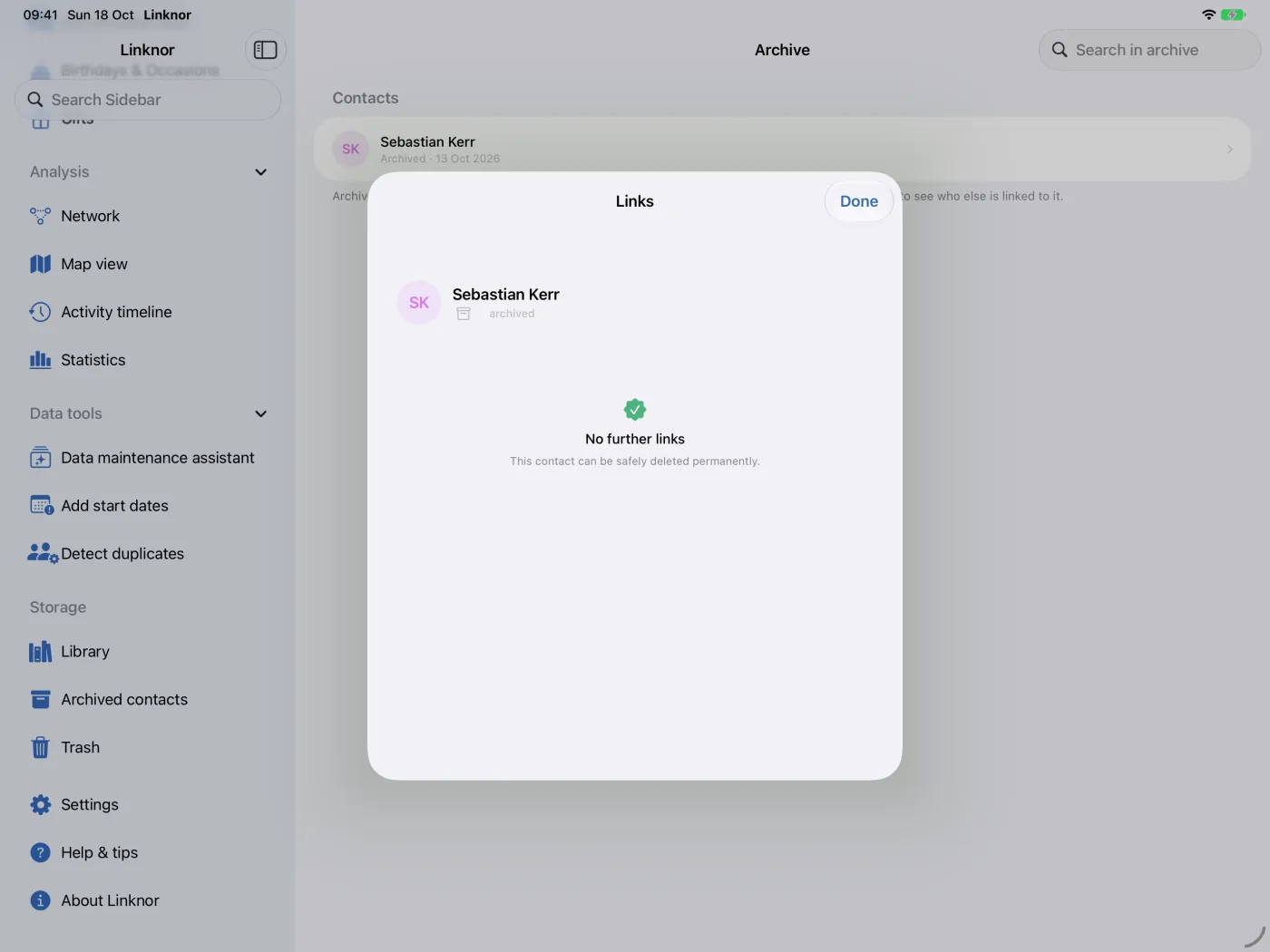This screenshot has height=952, width=1270.
Task: Open the Map view icon
Action: pos(40,264)
